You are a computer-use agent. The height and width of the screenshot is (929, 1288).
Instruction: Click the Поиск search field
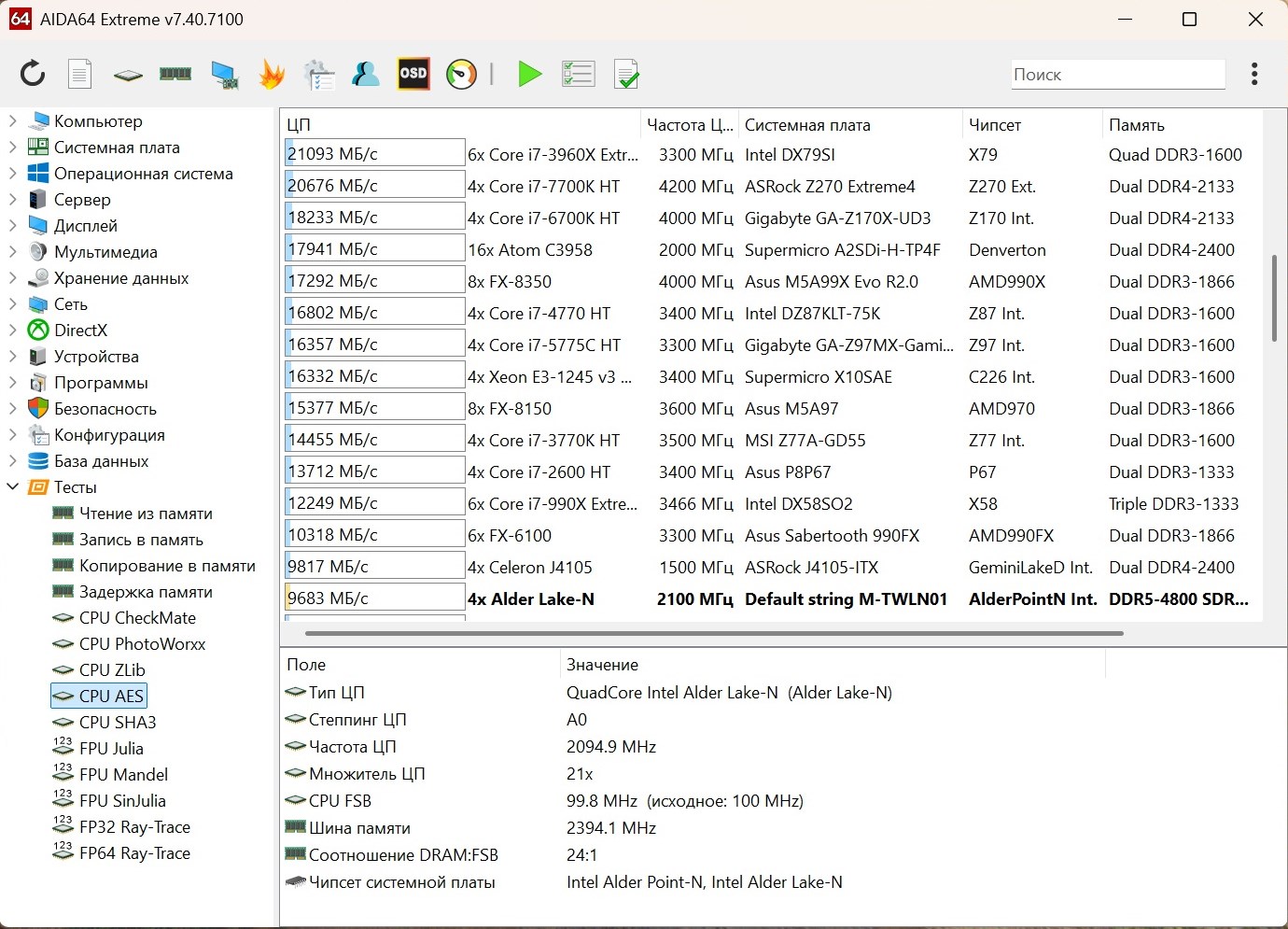[x=1116, y=75]
